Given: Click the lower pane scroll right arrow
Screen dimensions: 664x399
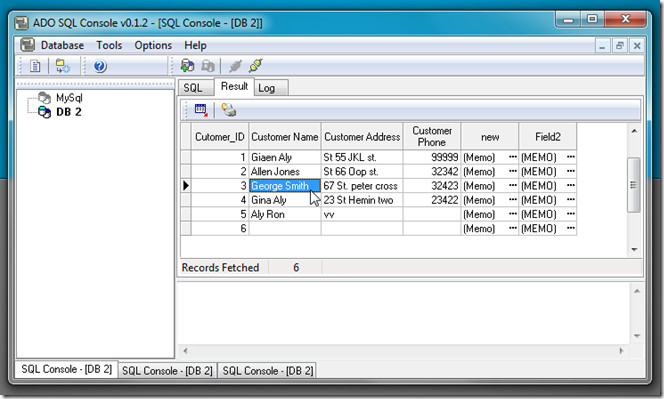Looking at the screenshot, I should (621, 351).
